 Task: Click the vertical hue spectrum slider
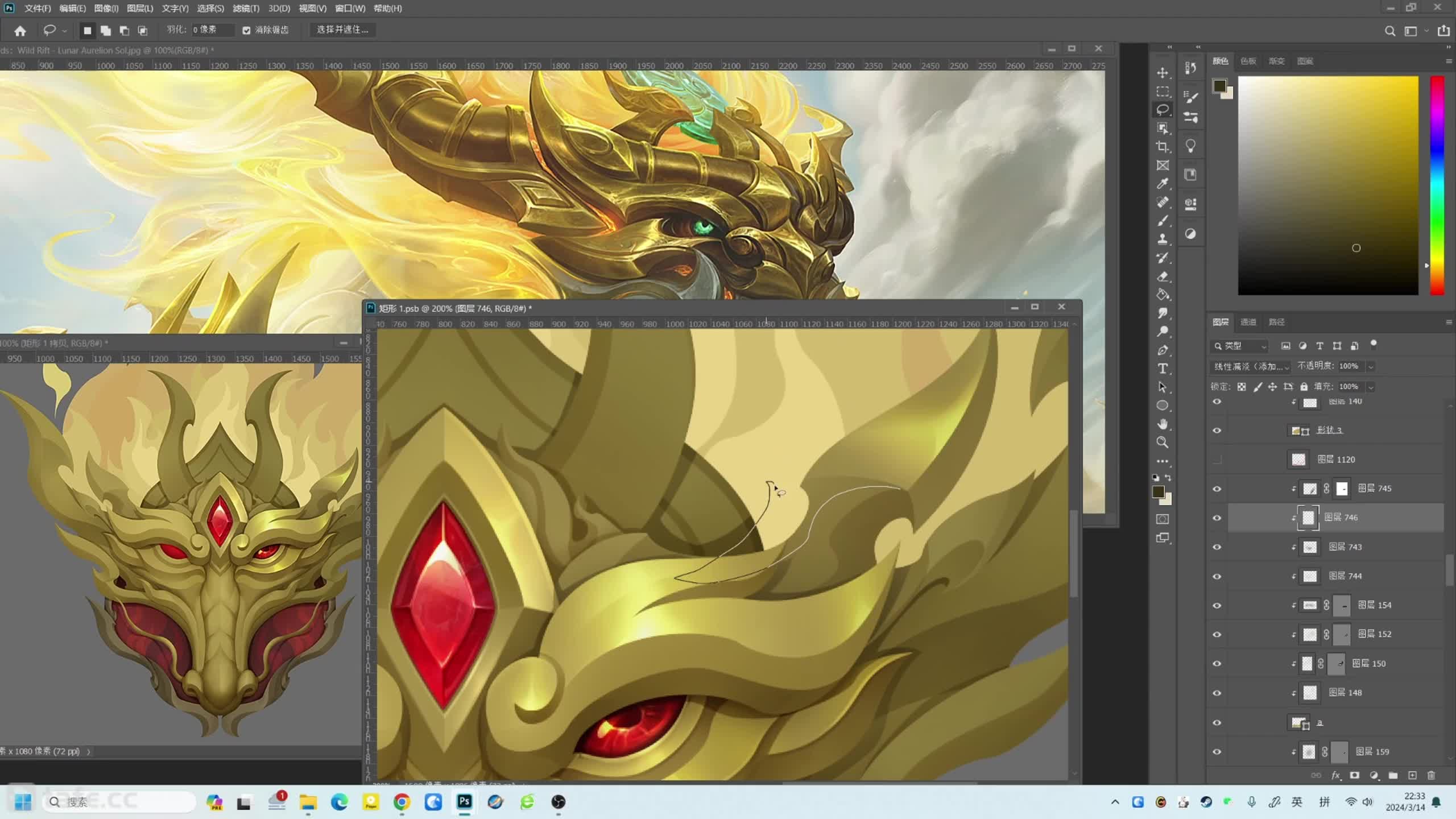click(1437, 185)
